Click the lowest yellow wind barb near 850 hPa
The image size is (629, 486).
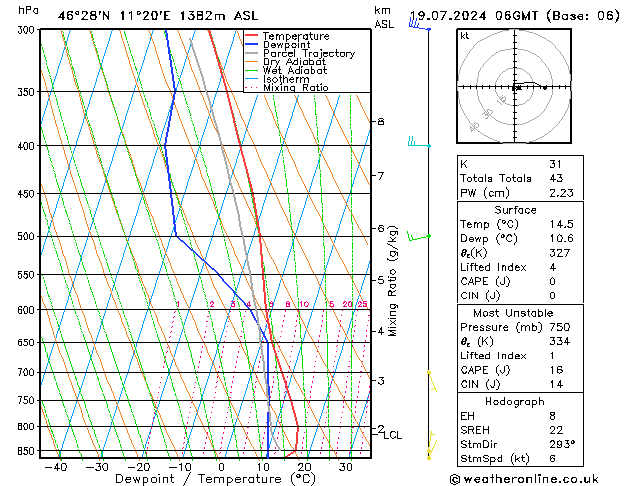point(430,454)
